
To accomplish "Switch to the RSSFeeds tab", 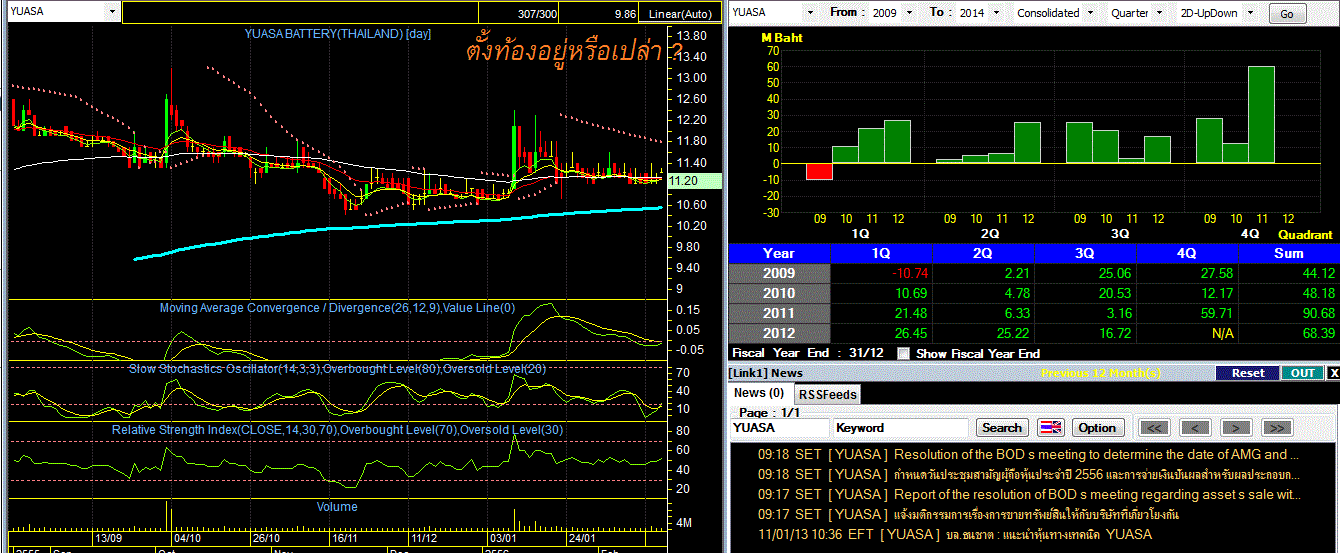I will pyautogui.click(x=827, y=394).
